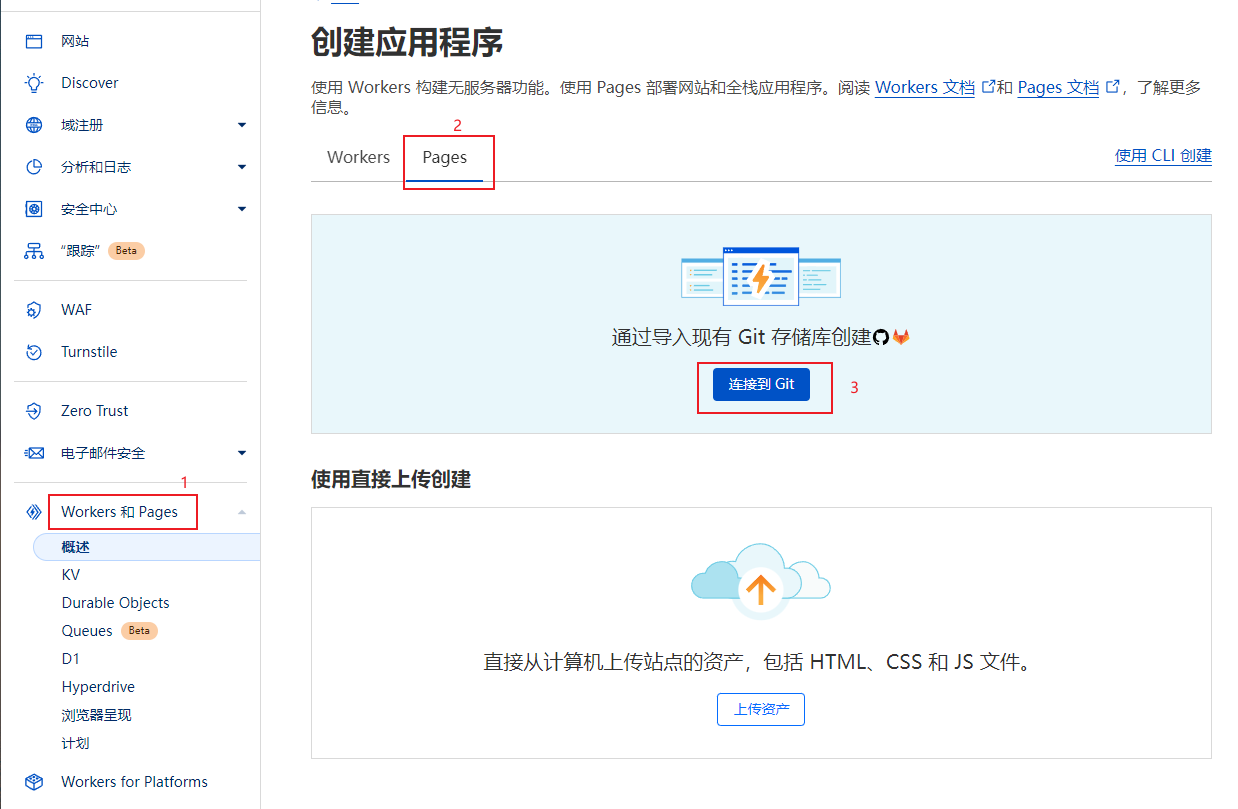The width and height of the screenshot is (1238, 809).
Task: Follow the Workers 文档 link
Action: [x=925, y=87]
